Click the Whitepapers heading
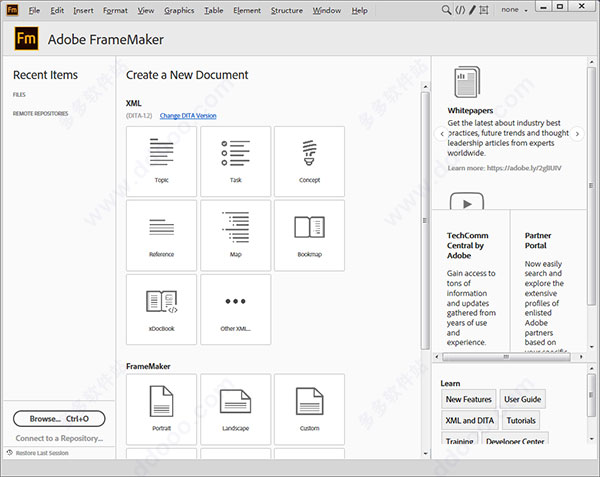600x477 pixels. coord(470,111)
